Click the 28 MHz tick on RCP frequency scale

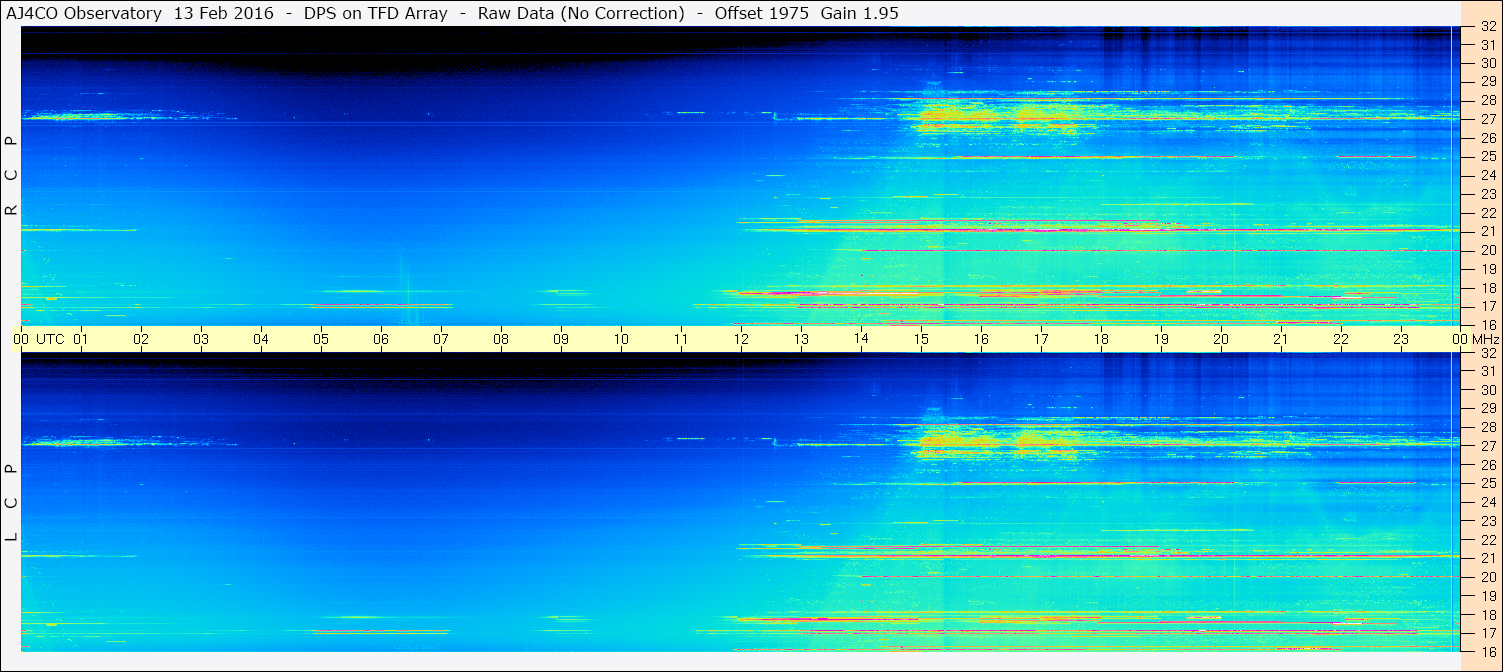point(1487,100)
